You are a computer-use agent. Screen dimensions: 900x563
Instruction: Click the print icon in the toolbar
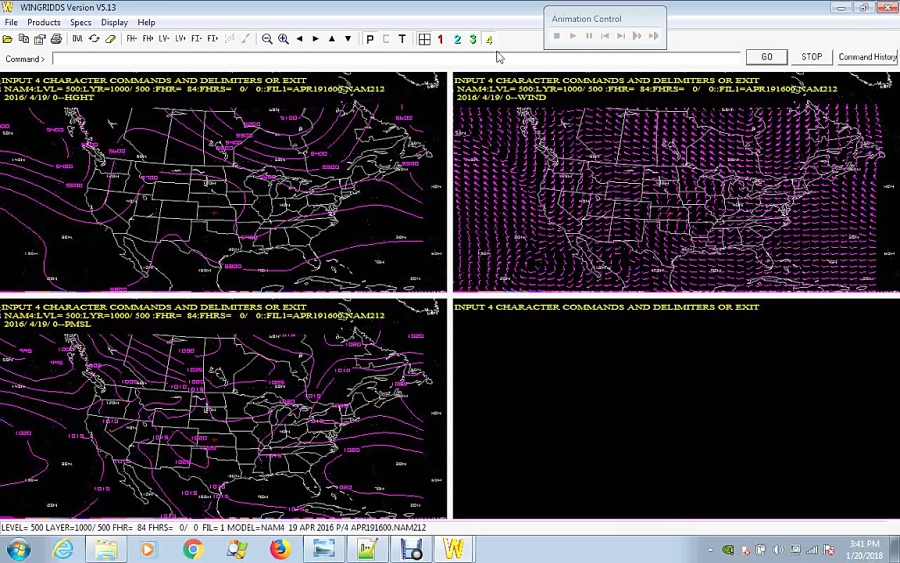point(56,39)
